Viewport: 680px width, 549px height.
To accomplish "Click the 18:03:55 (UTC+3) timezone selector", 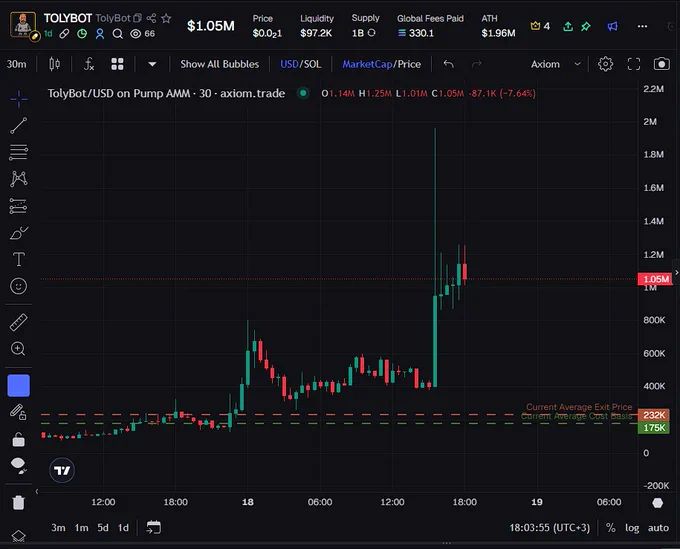I will coord(549,528).
